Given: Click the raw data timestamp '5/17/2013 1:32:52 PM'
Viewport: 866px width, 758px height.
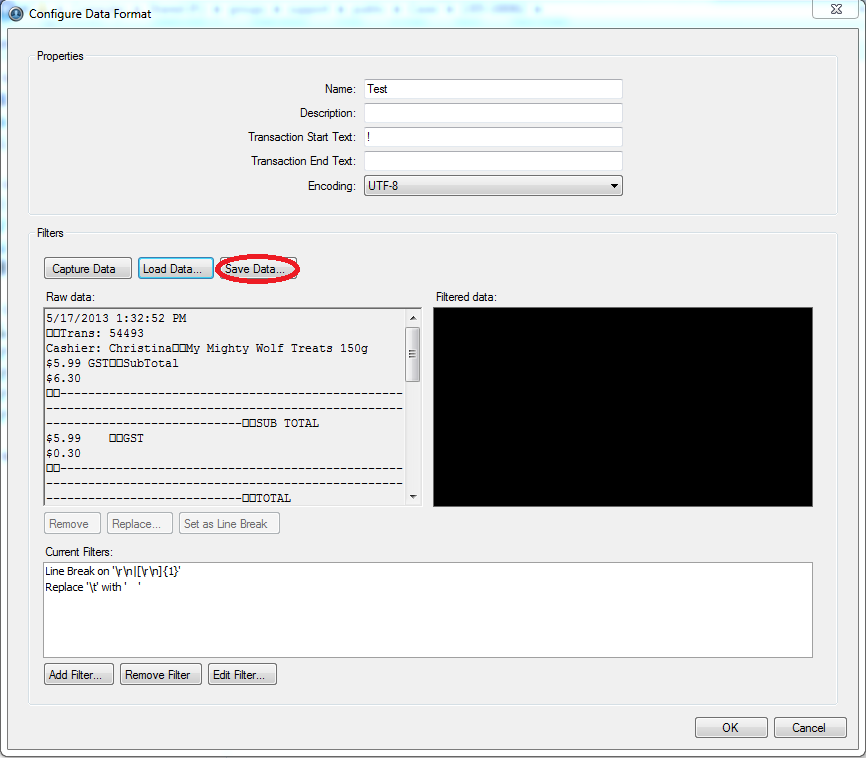Looking at the screenshot, I should pyautogui.click(x=117, y=318).
